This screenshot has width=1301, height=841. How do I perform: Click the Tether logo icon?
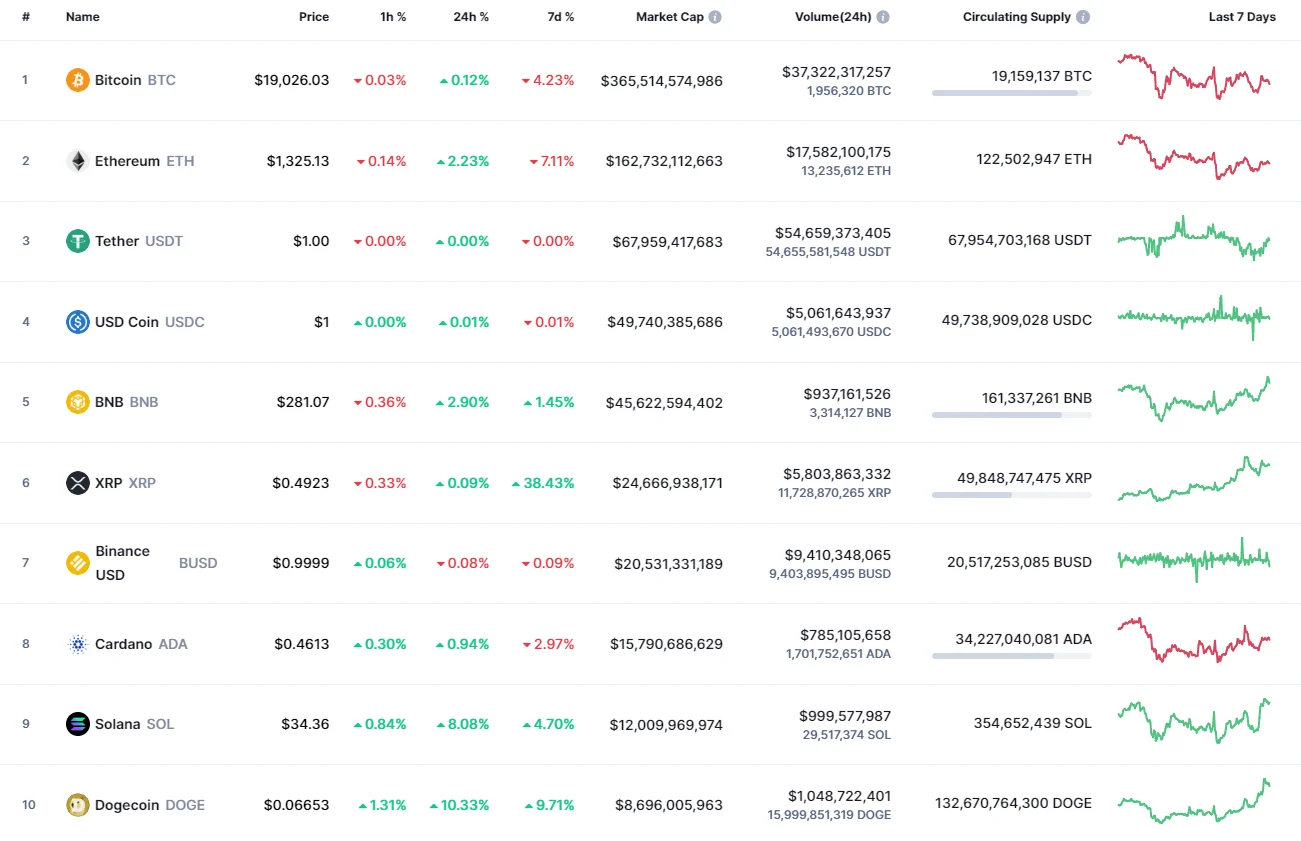[77, 241]
